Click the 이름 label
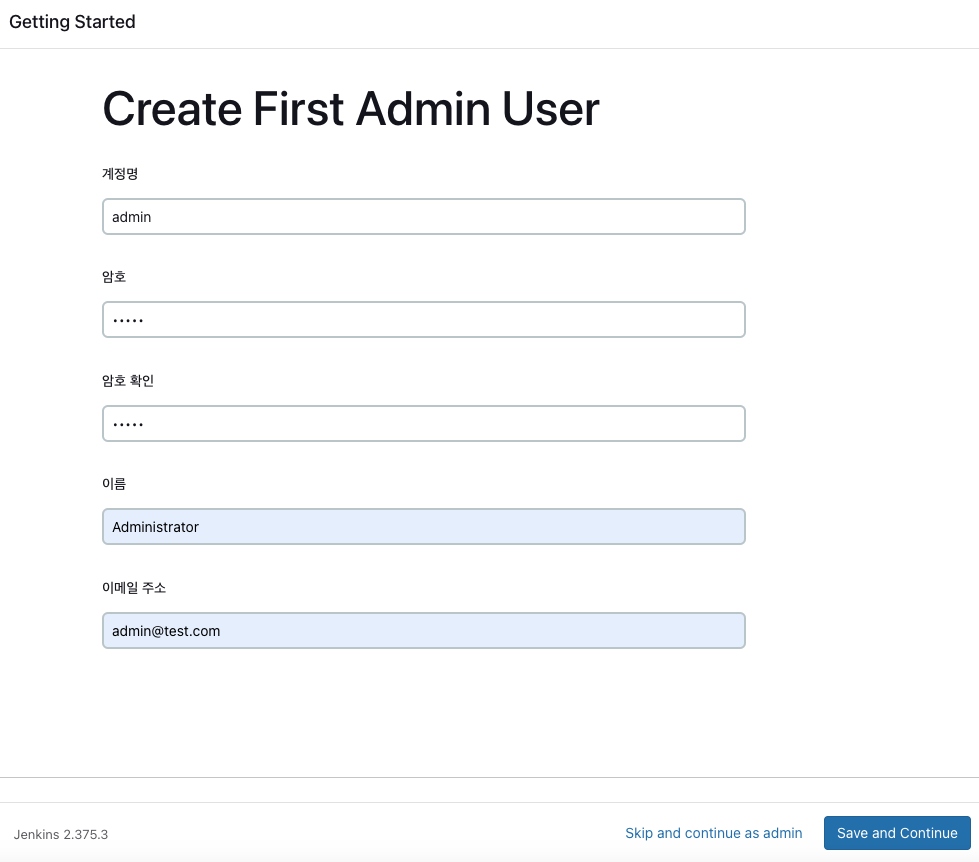The height and width of the screenshot is (862, 979). [114, 484]
